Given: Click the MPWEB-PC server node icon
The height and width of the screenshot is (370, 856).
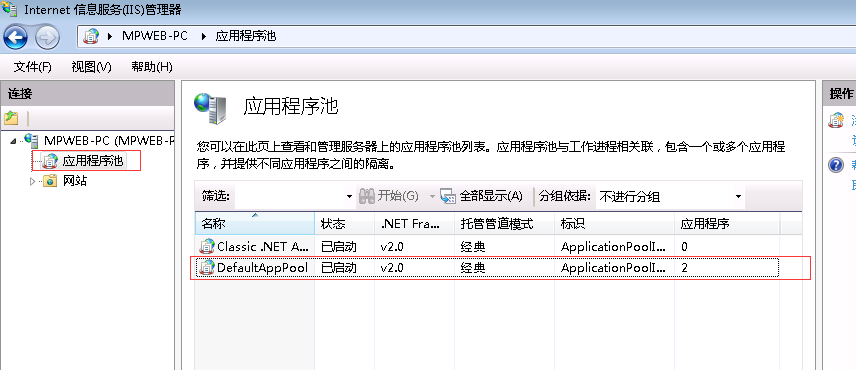Looking at the screenshot, I should coord(31,140).
